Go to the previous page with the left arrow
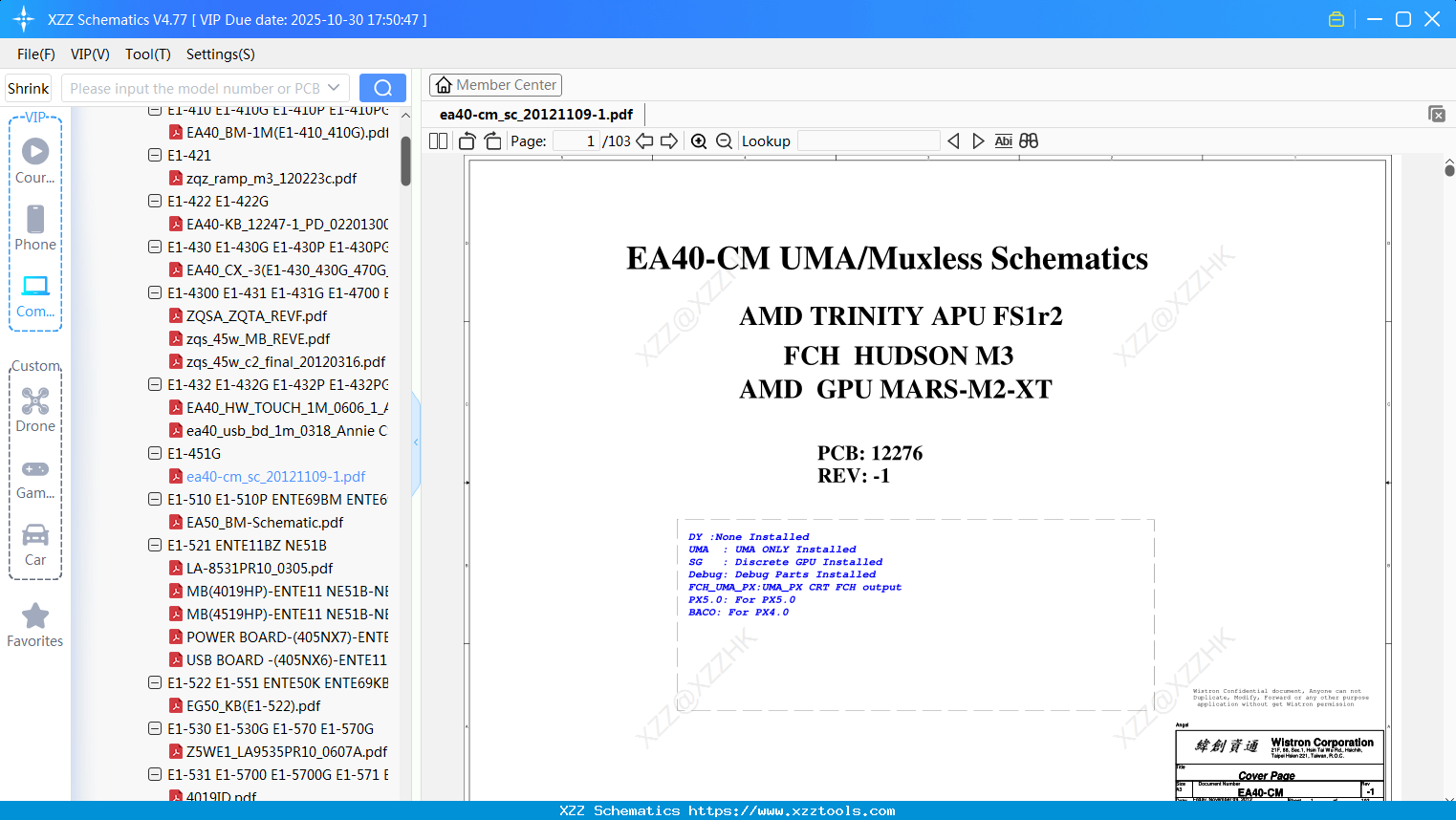 [x=645, y=140]
